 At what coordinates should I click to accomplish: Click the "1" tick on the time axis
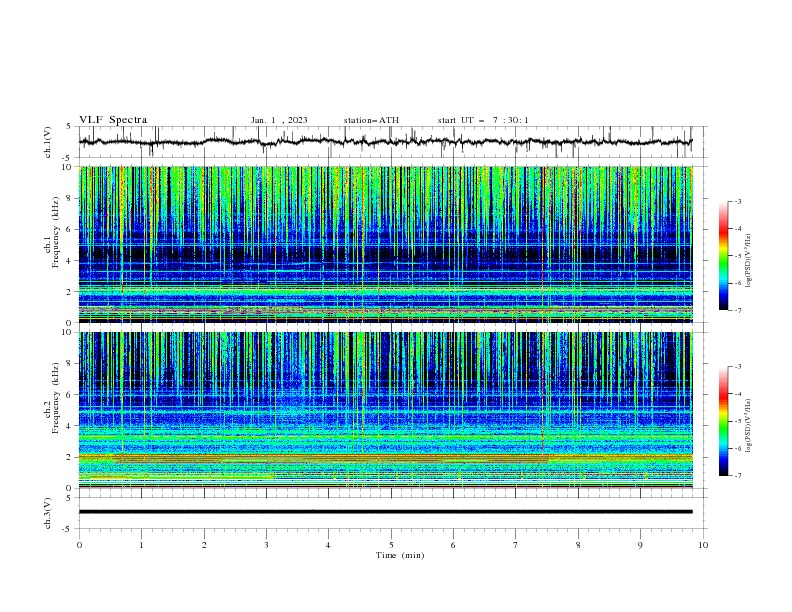pos(141,545)
